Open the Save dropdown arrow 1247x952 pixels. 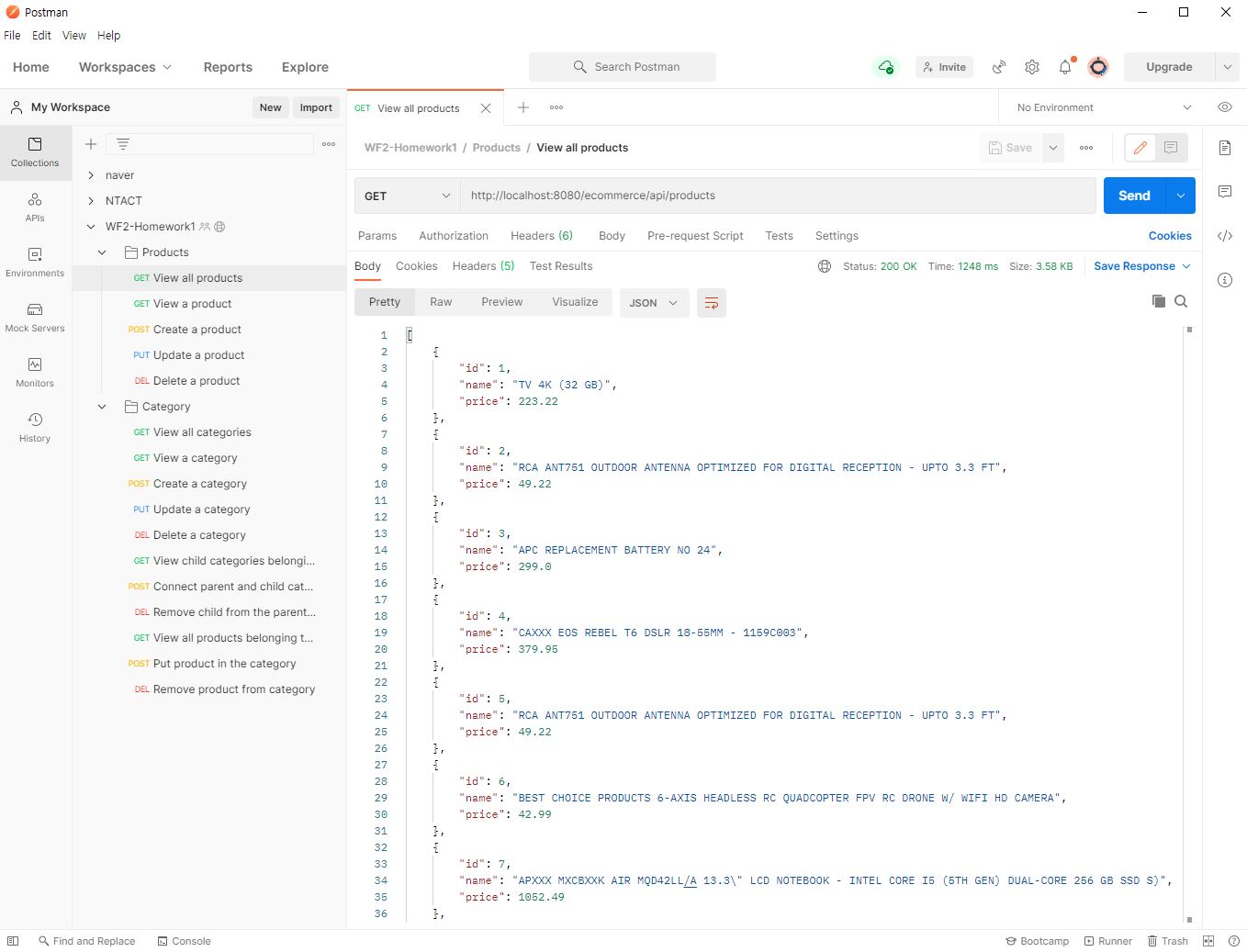[x=1053, y=148]
